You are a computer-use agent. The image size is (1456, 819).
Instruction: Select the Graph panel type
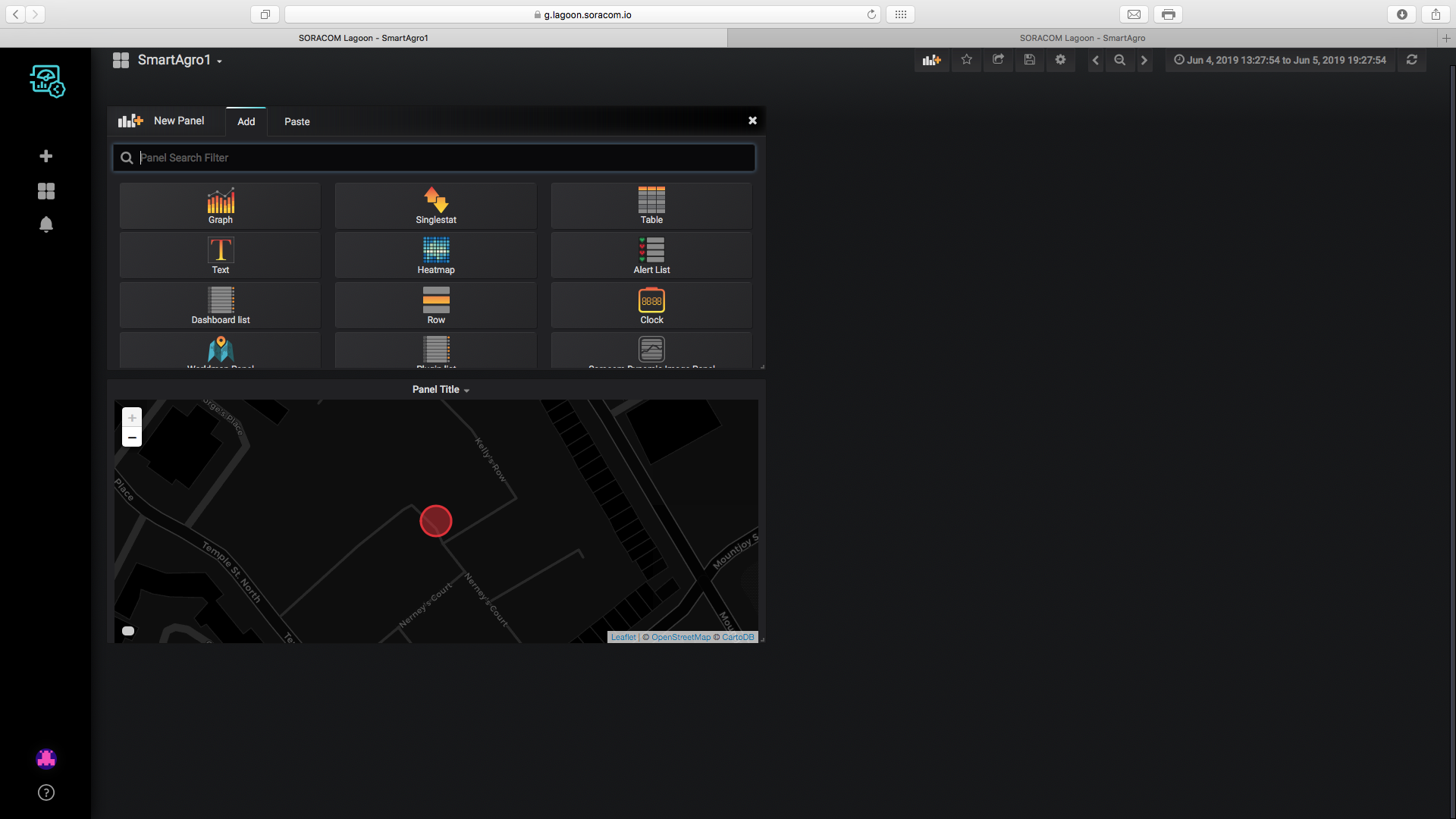[220, 206]
